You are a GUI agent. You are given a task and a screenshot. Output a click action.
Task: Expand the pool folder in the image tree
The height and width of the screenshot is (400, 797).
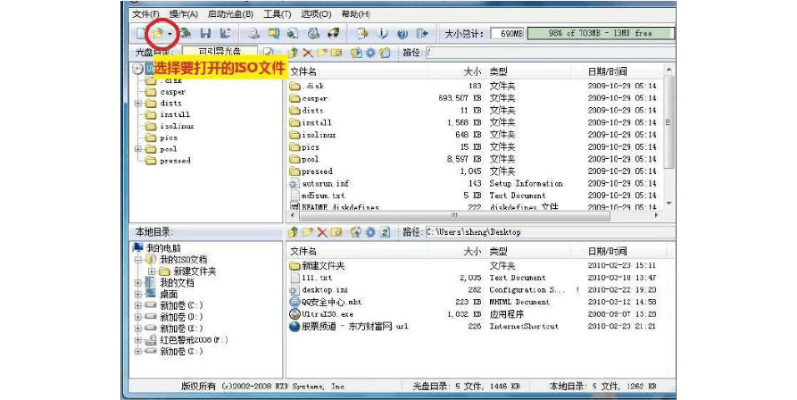[x=138, y=149]
